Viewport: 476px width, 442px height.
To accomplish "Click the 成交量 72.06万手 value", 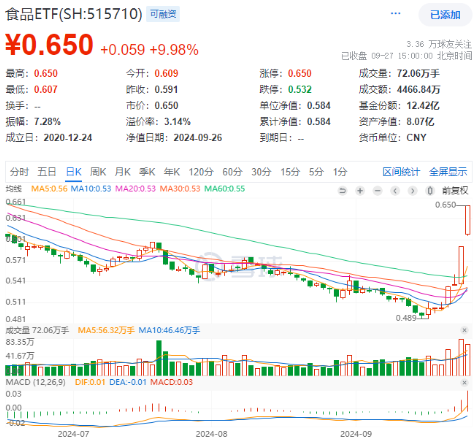I will click(x=418, y=73).
